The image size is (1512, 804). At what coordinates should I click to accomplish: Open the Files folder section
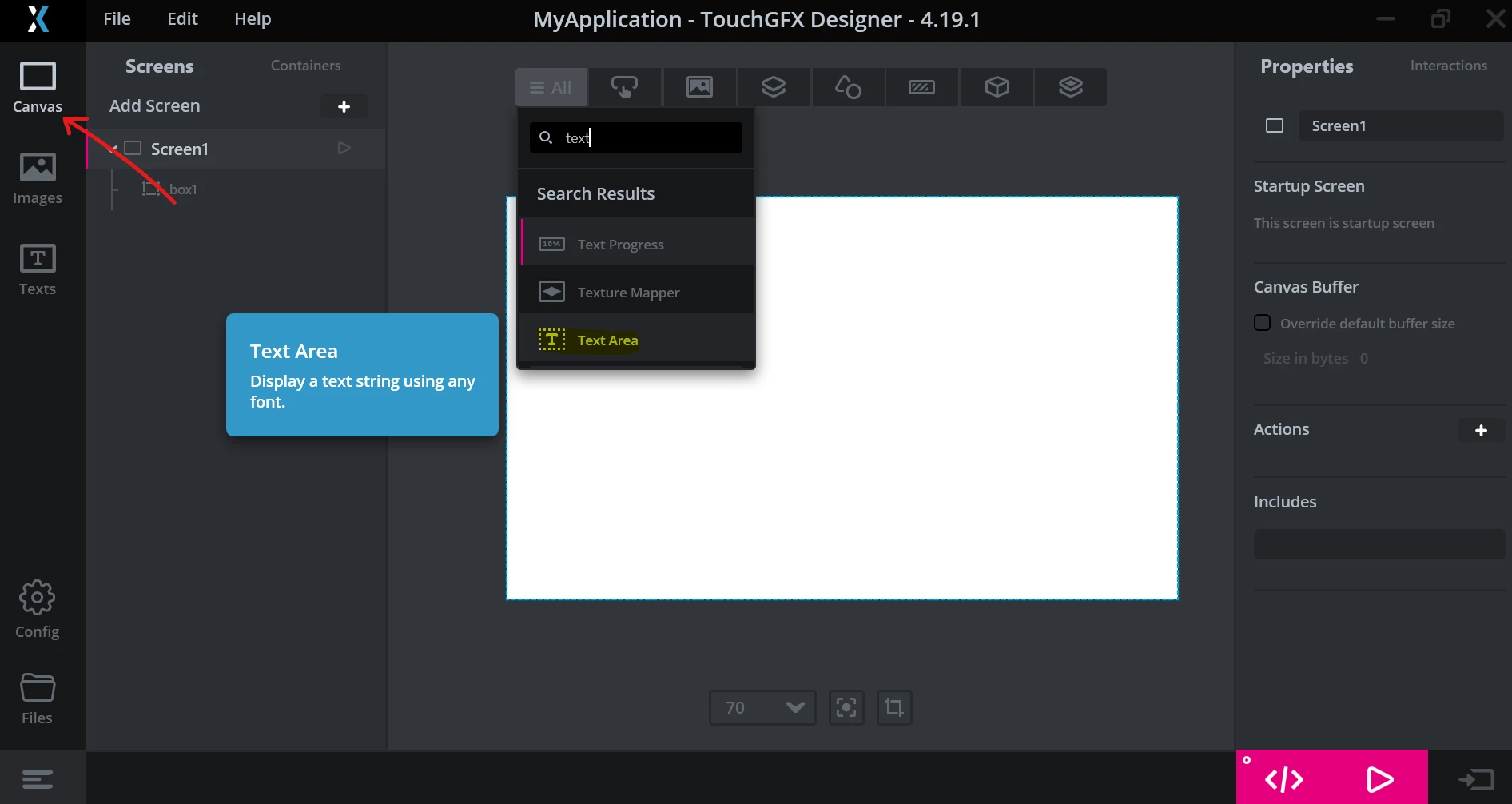click(x=38, y=699)
